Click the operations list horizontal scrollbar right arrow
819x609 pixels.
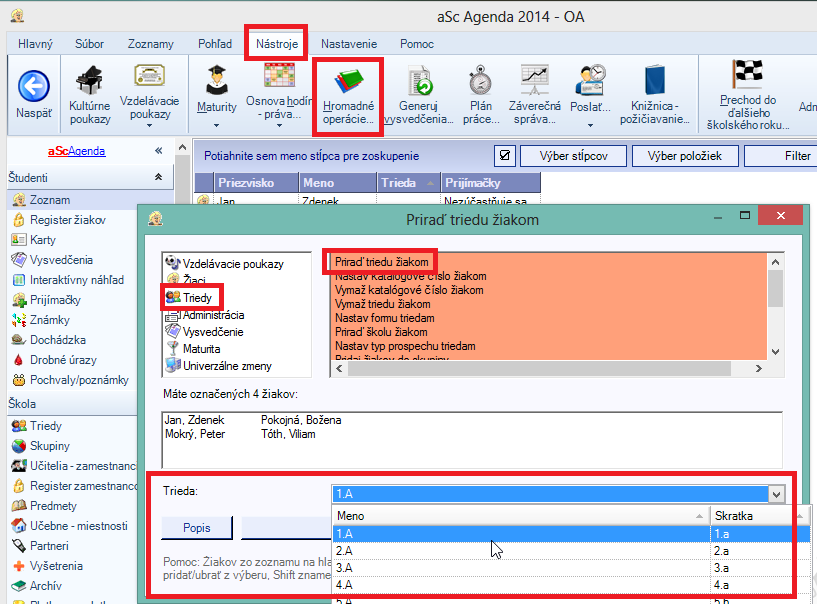point(758,369)
